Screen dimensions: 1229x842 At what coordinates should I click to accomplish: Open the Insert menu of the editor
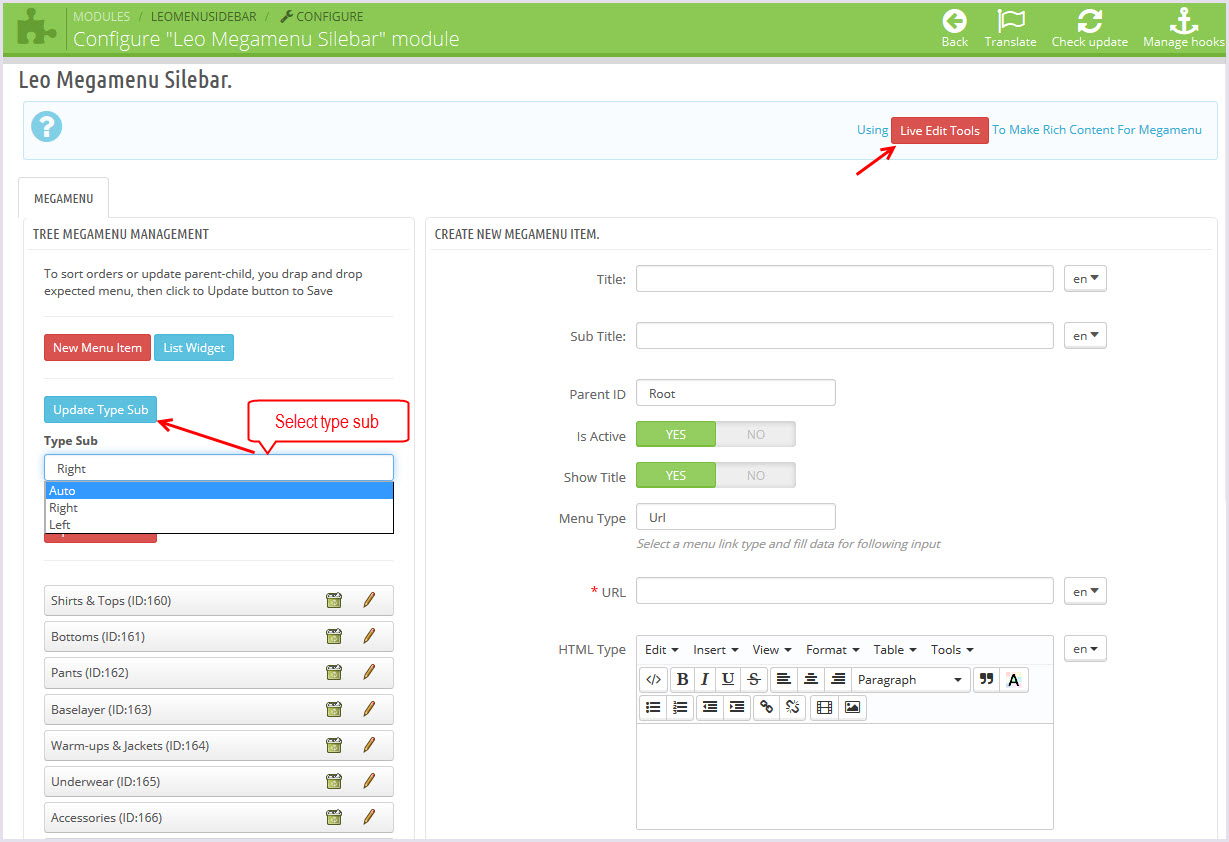click(x=716, y=650)
